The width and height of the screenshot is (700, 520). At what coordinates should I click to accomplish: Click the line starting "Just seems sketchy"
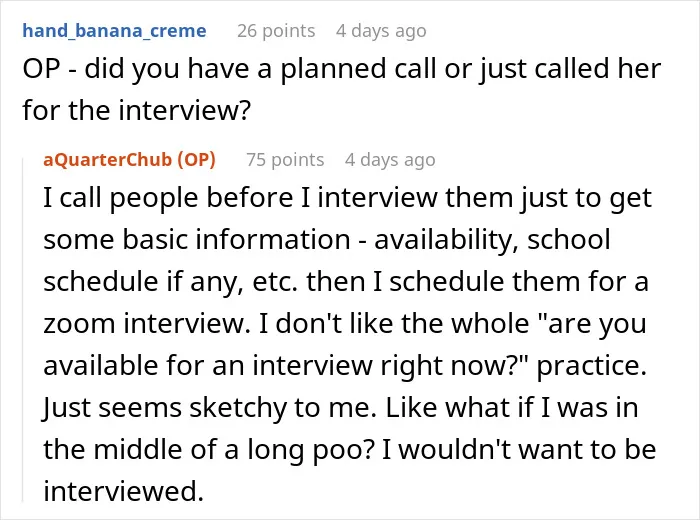pos(341,408)
